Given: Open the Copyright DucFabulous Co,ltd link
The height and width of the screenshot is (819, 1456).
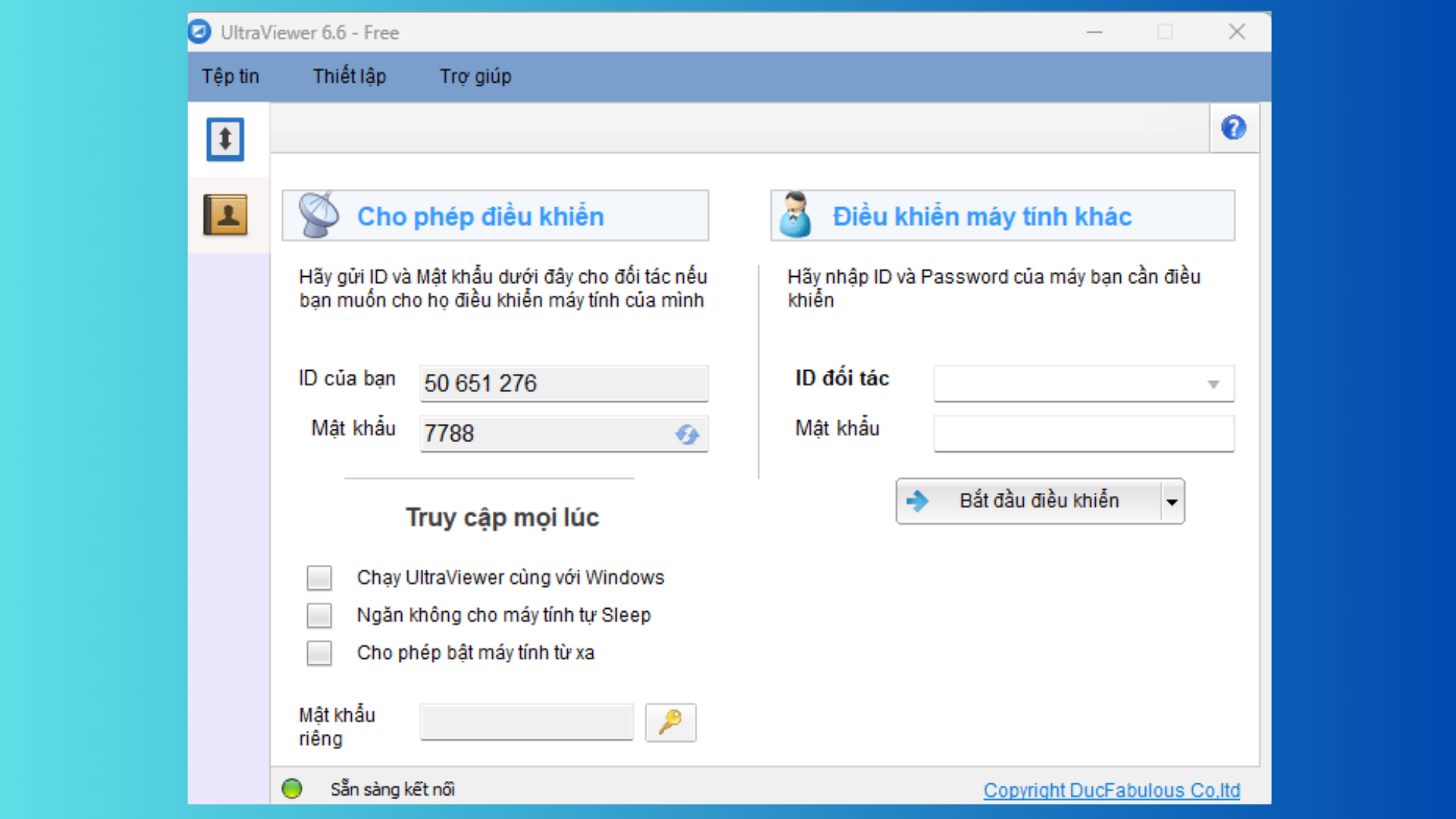Looking at the screenshot, I should (x=1112, y=790).
